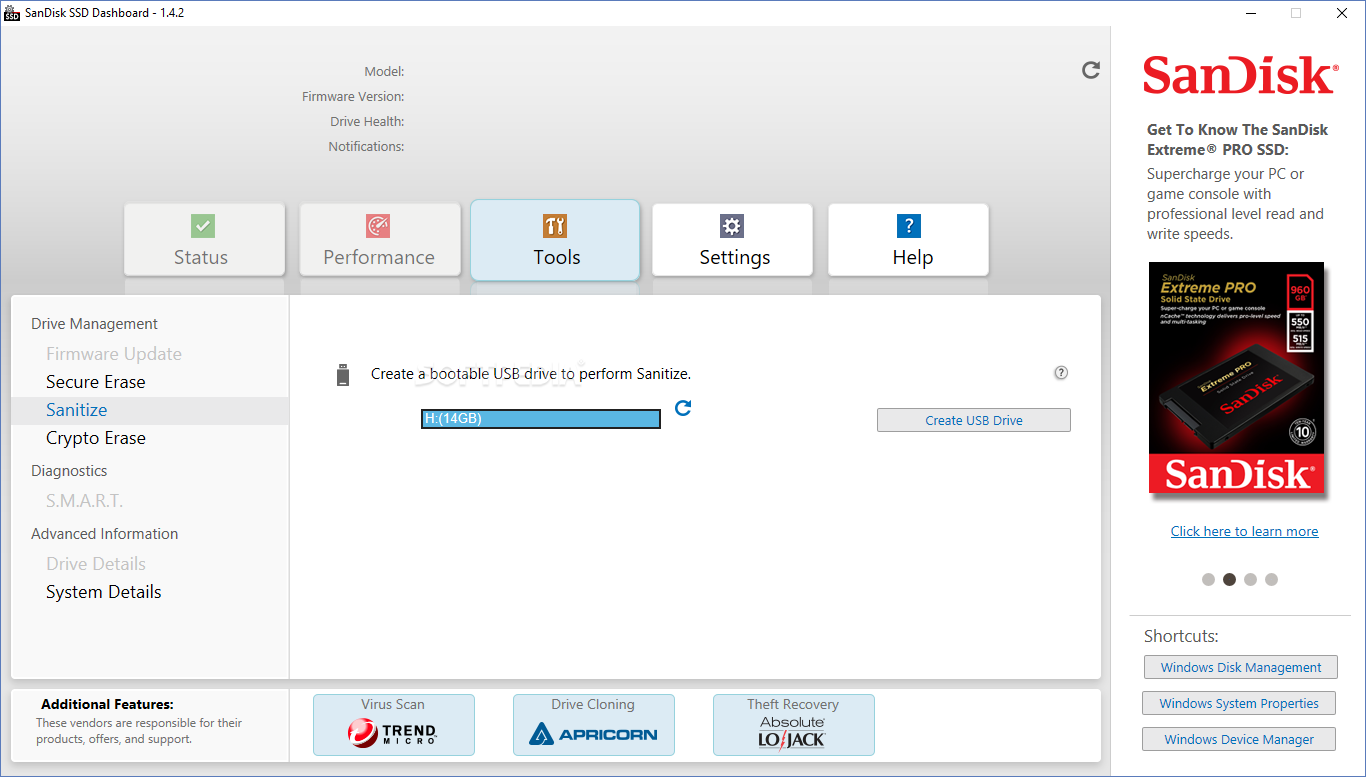This screenshot has height=777, width=1366.
Task: Click the SSD Dashboard title bar icon
Action: coord(12,13)
